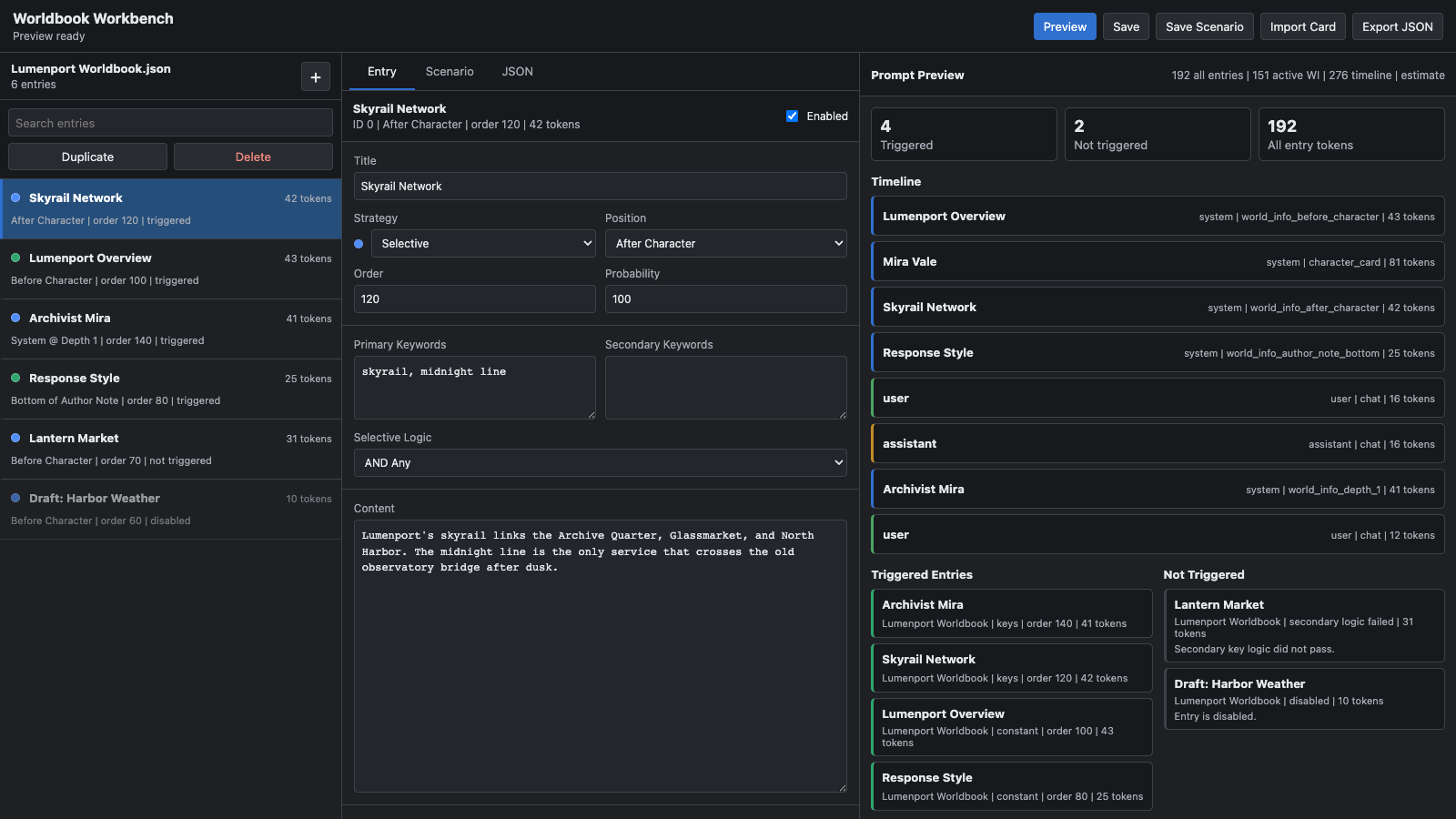The height and width of the screenshot is (819, 1456).
Task: Click Archivist Mira timeline row
Action: [x=1158, y=490]
